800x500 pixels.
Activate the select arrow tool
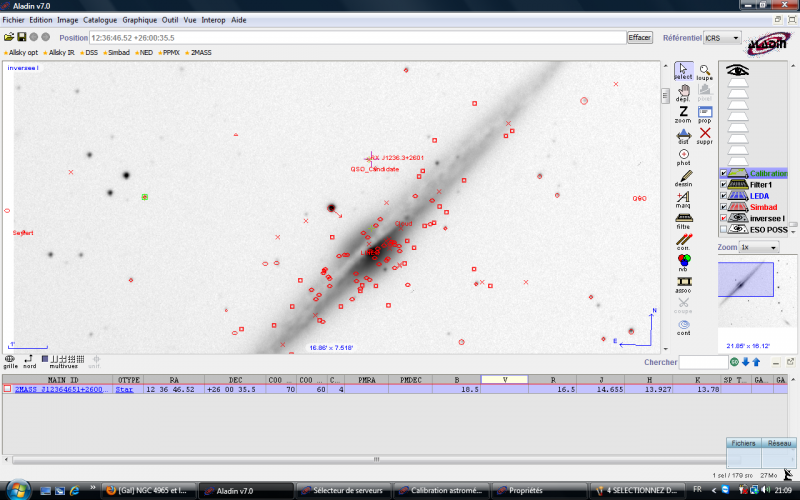pos(683,71)
